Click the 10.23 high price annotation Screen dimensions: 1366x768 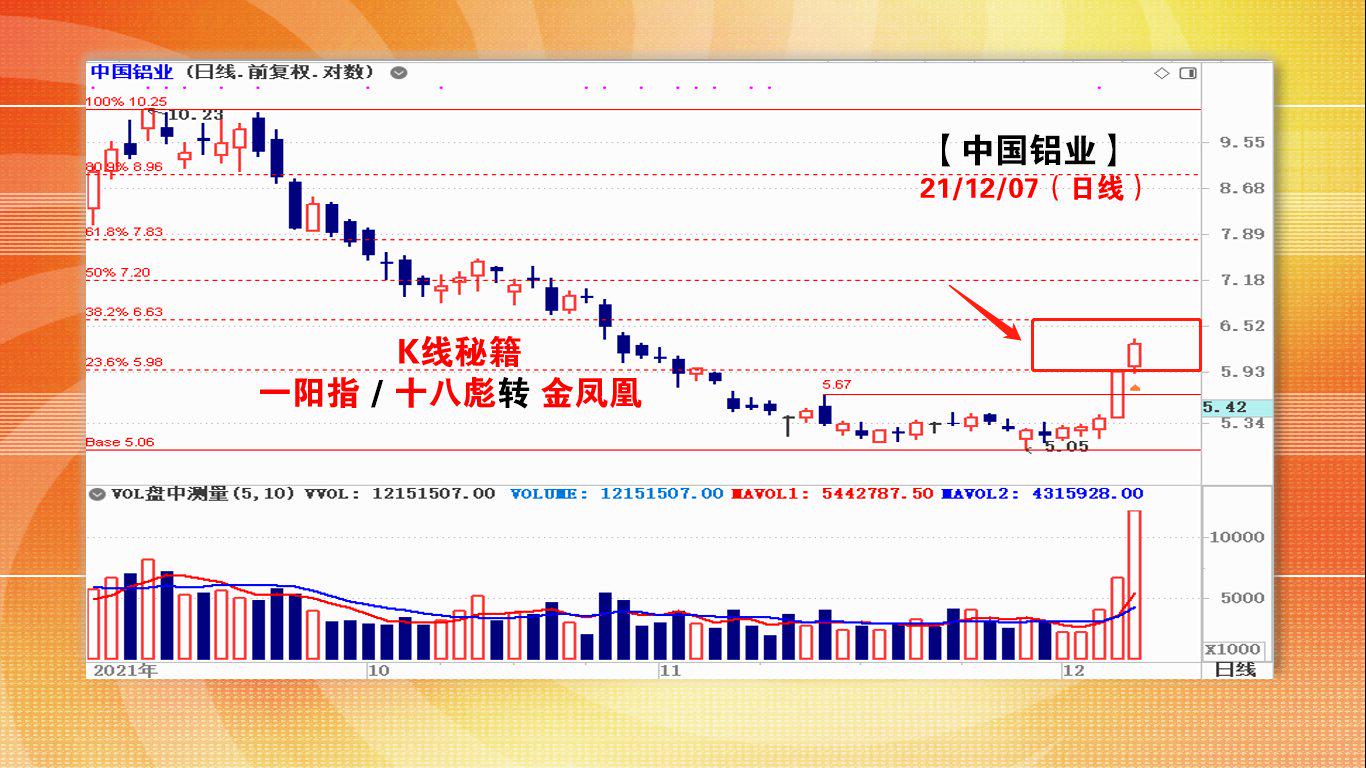point(195,115)
